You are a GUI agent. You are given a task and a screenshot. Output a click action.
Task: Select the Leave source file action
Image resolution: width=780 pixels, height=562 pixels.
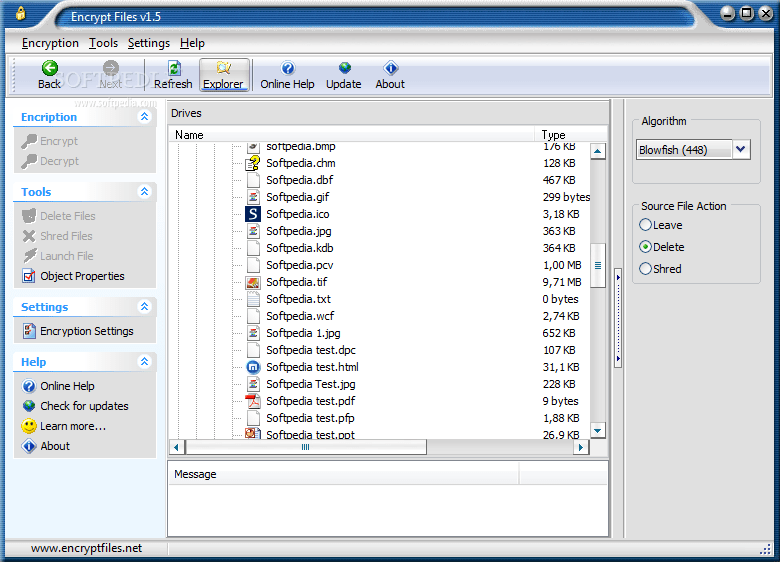(645, 225)
